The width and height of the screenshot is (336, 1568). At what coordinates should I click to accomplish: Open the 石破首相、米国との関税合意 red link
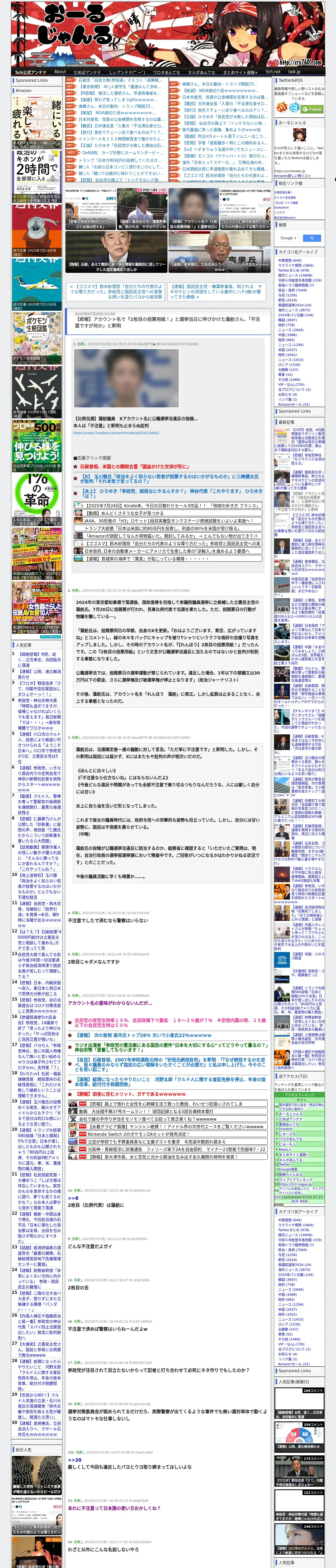point(134,467)
